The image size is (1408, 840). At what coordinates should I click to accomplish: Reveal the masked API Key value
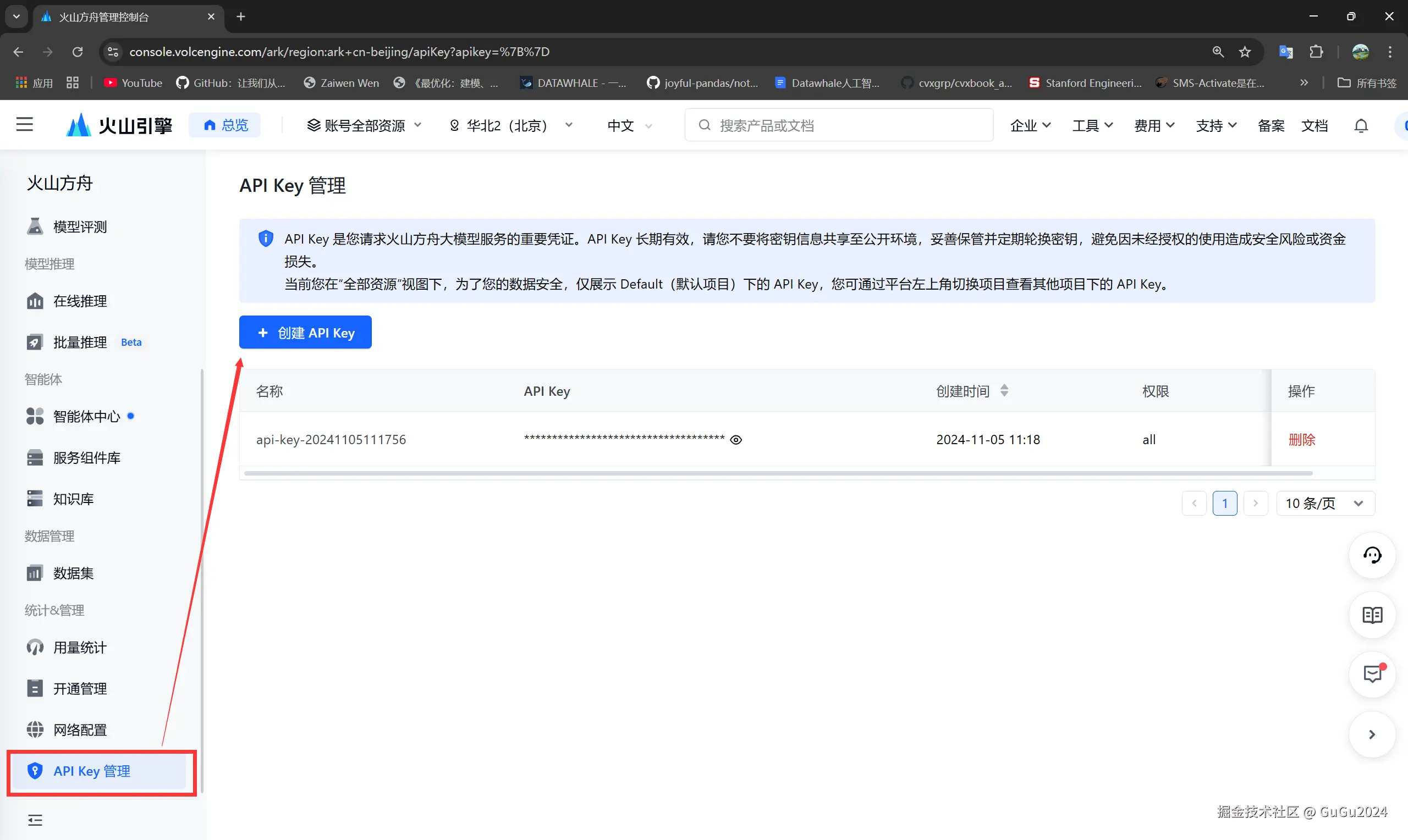(736, 439)
